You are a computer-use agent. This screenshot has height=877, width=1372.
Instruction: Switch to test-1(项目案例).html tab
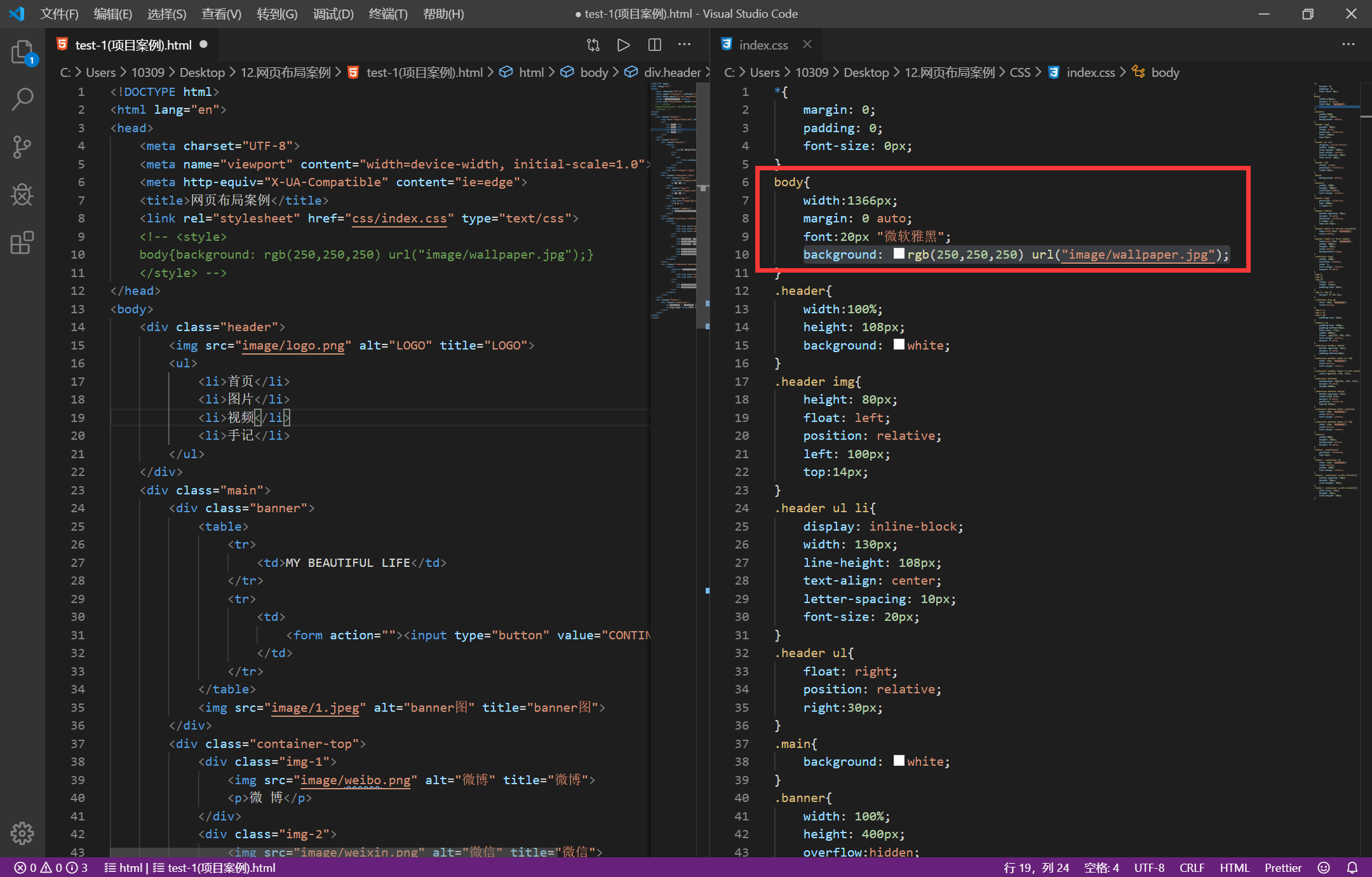pyautogui.click(x=133, y=45)
